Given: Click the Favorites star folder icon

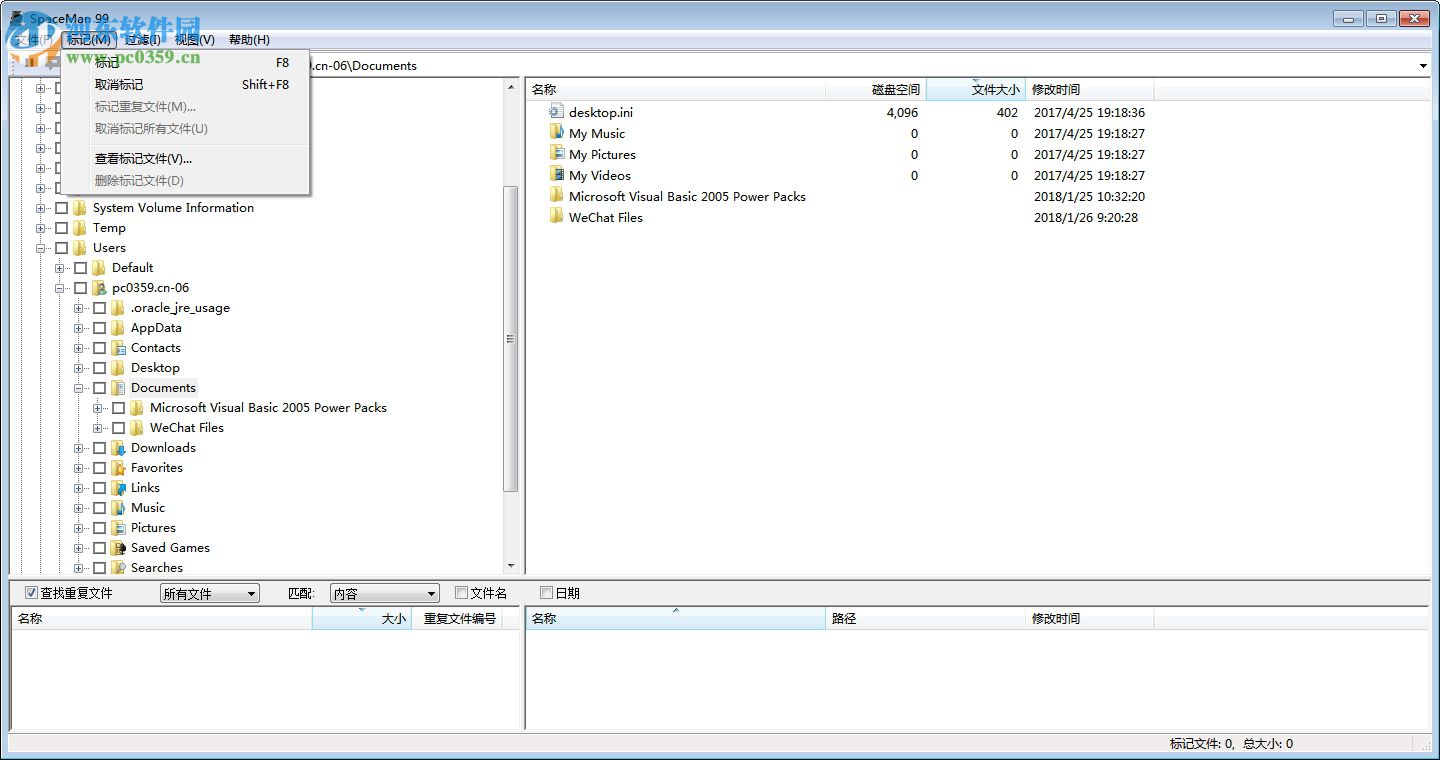Looking at the screenshot, I should coord(118,468).
